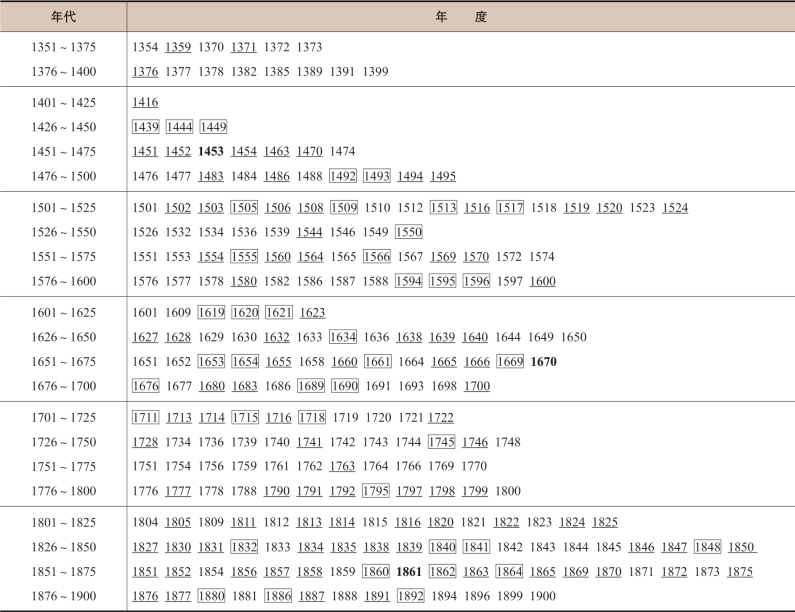This screenshot has width=795, height=612.
Task: Click the boxed year 1892
Action: [x=411, y=596]
